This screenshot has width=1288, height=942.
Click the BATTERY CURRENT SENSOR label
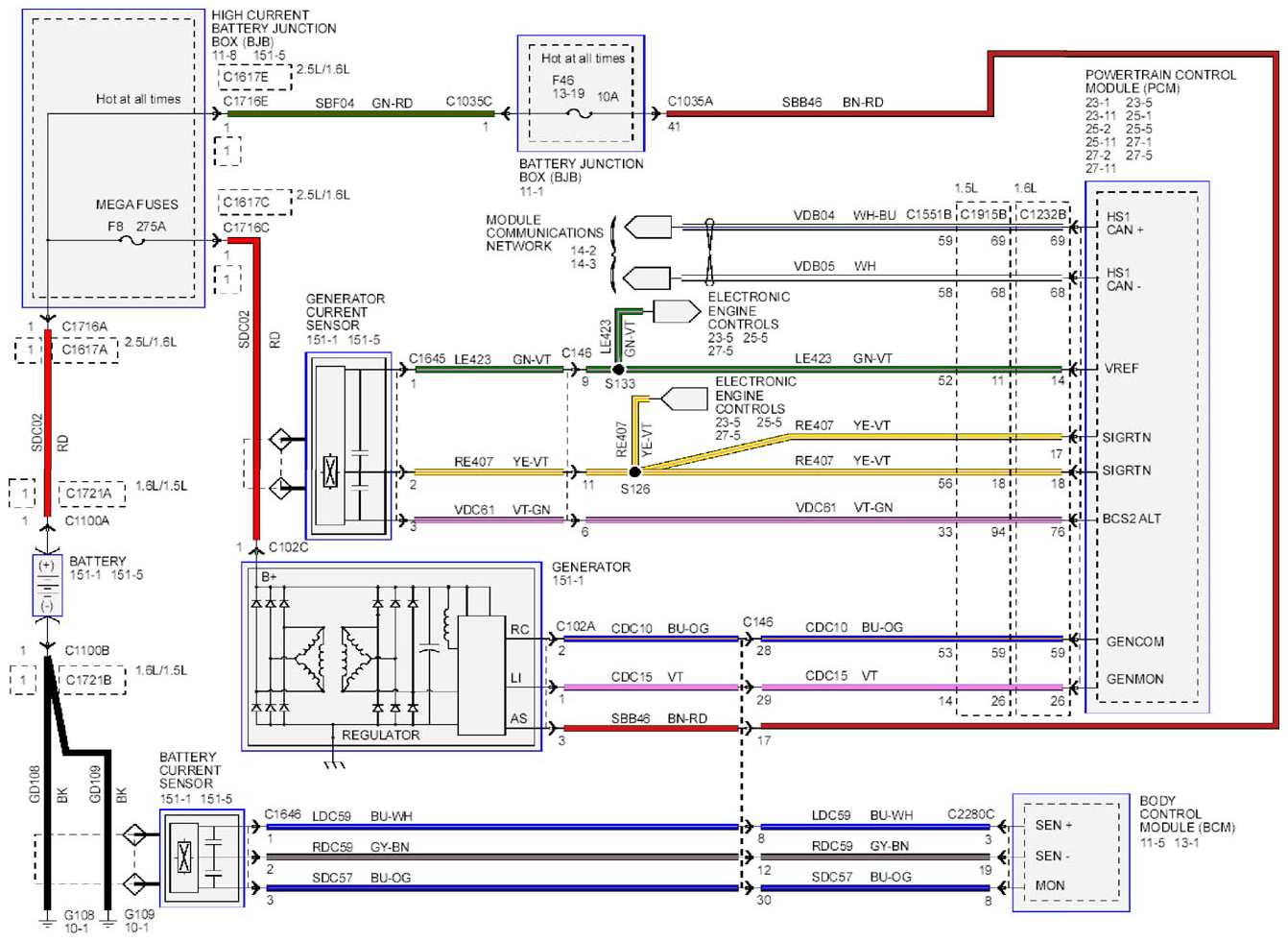(190, 771)
